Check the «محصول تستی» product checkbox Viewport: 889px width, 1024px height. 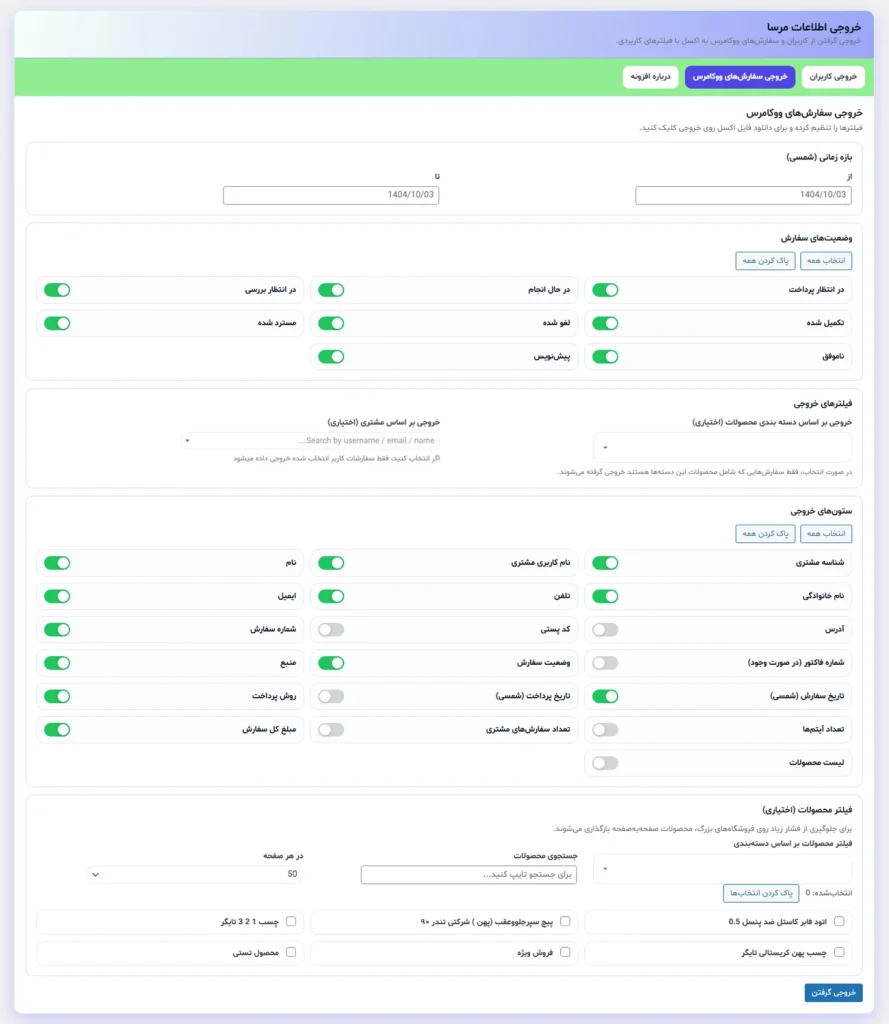[292, 952]
